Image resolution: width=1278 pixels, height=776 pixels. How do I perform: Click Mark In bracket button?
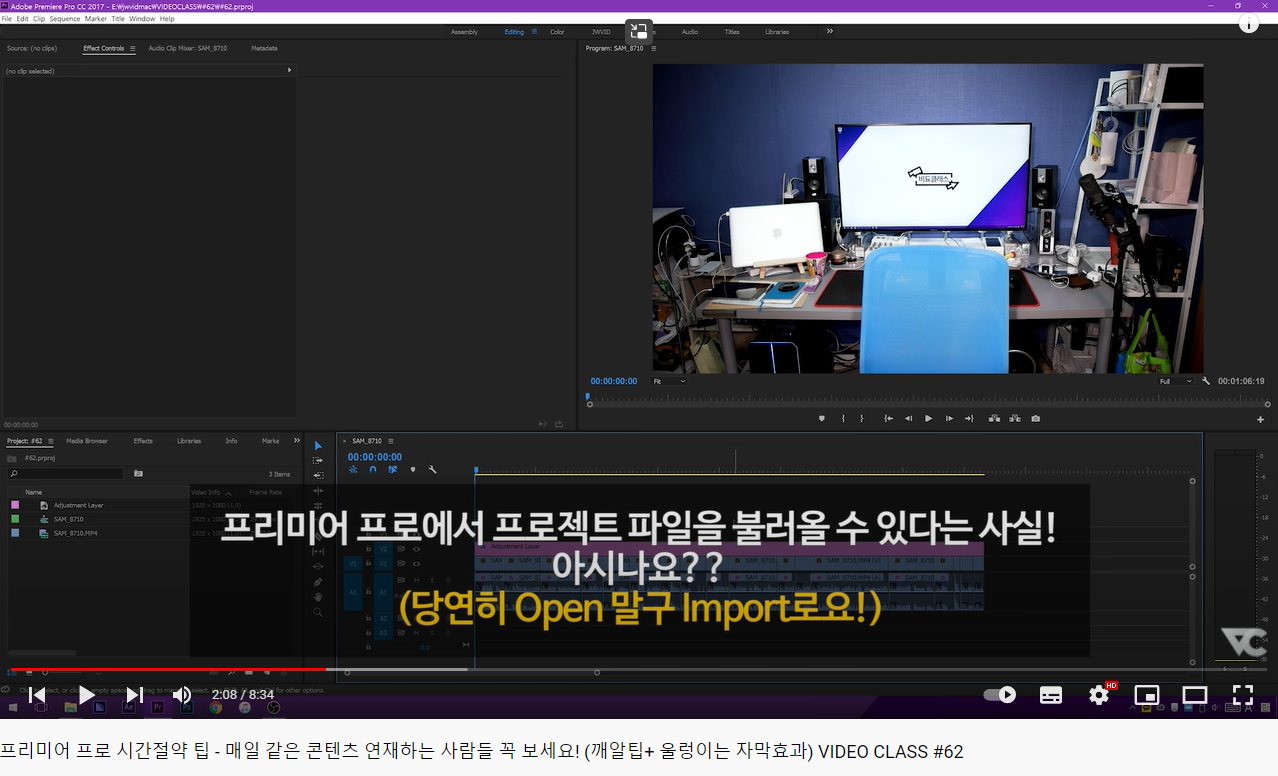click(844, 419)
